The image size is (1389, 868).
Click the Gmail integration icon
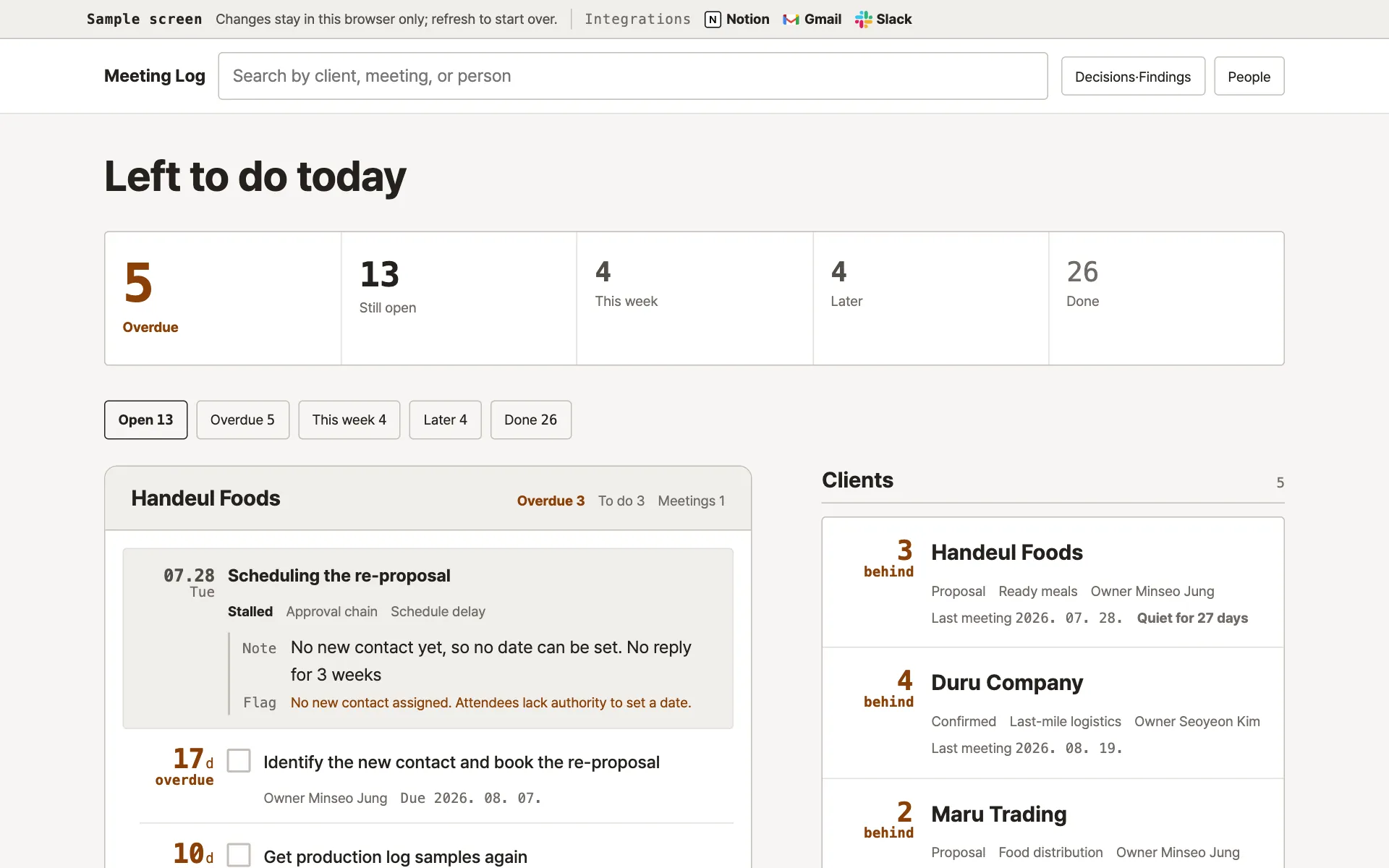click(x=791, y=20)
